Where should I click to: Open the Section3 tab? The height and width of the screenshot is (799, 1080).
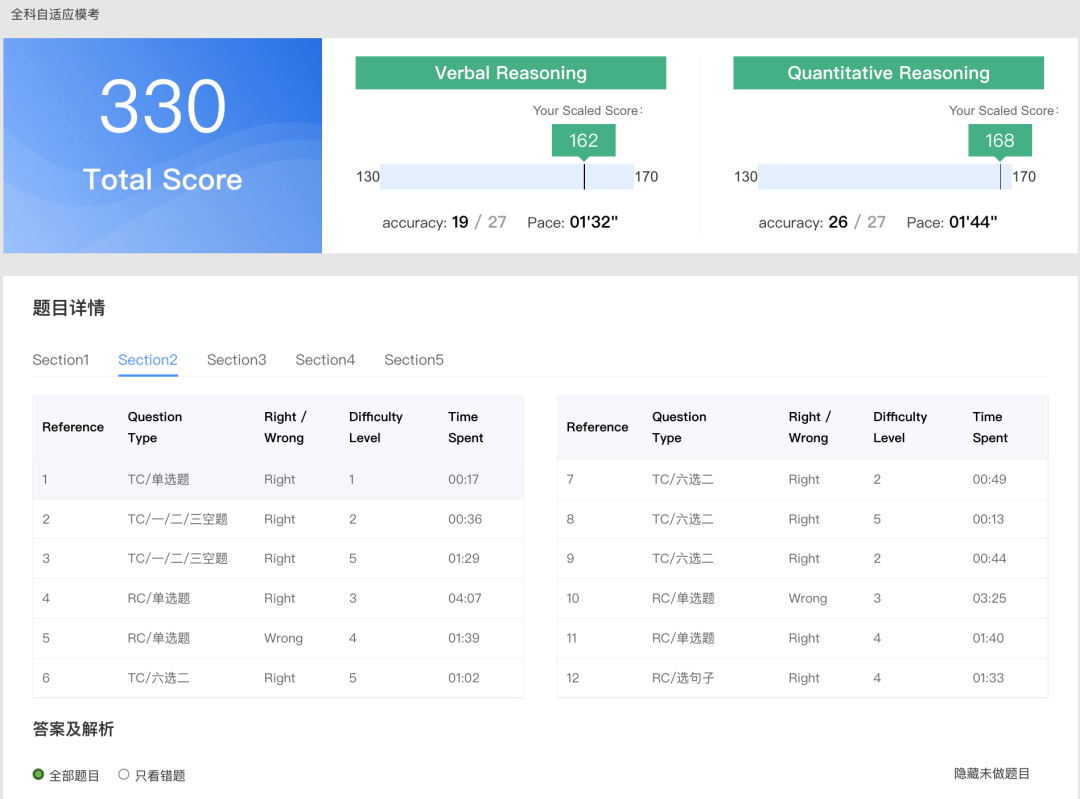(237, 360)
